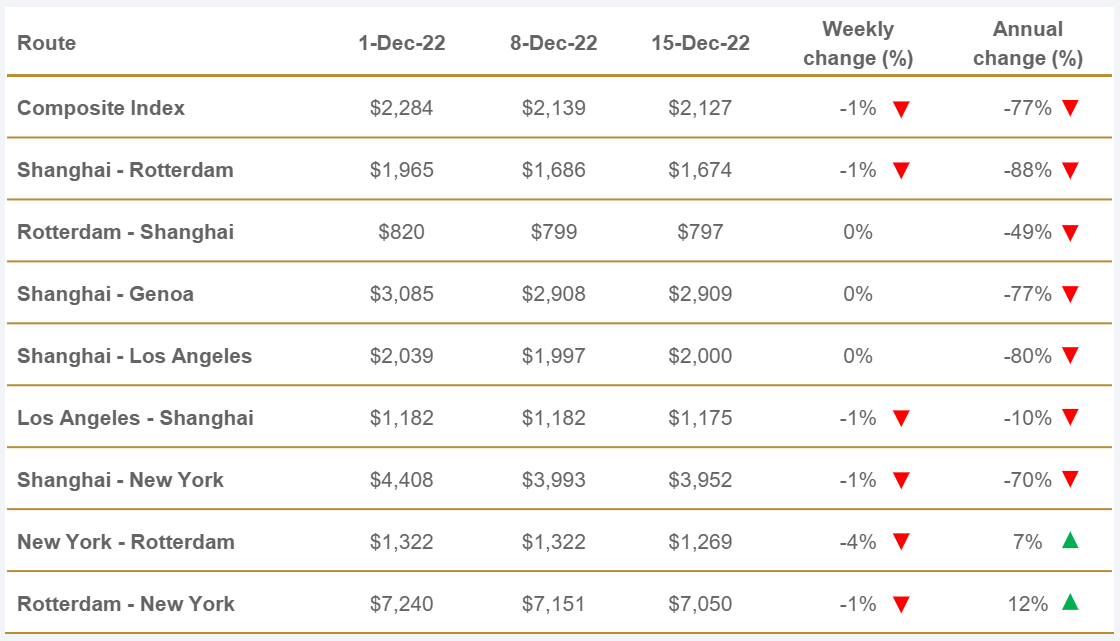Click the $4,408 price cell
The image size is (1120, 641).
(x=401, y=480)
